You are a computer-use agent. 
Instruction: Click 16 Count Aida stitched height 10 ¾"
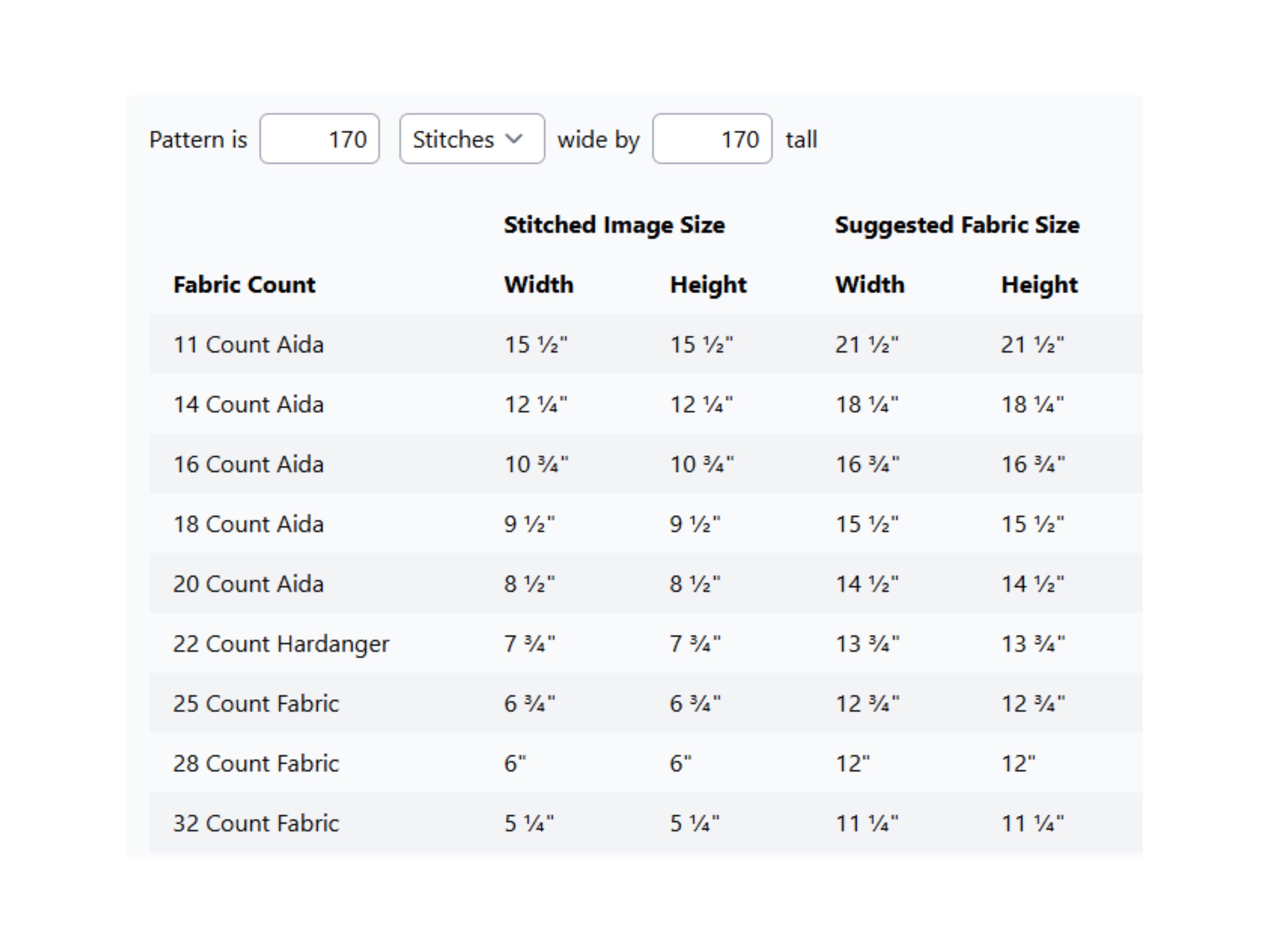point(702,464)
